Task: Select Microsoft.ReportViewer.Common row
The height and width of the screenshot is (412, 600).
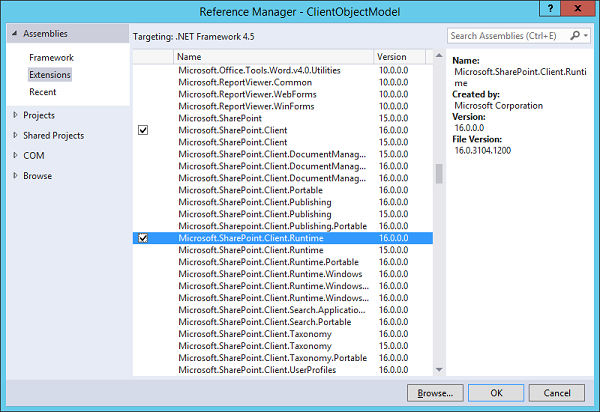Action: pyautogui.click(x=283, y=82)
